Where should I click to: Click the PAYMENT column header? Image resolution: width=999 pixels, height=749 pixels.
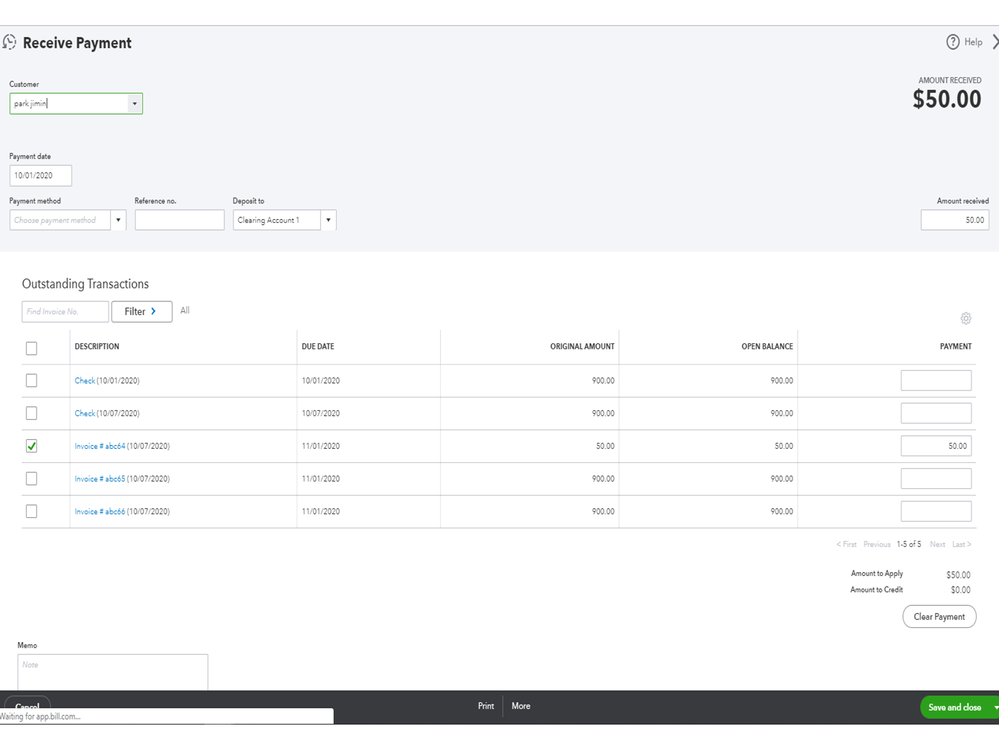pos(956,346)
